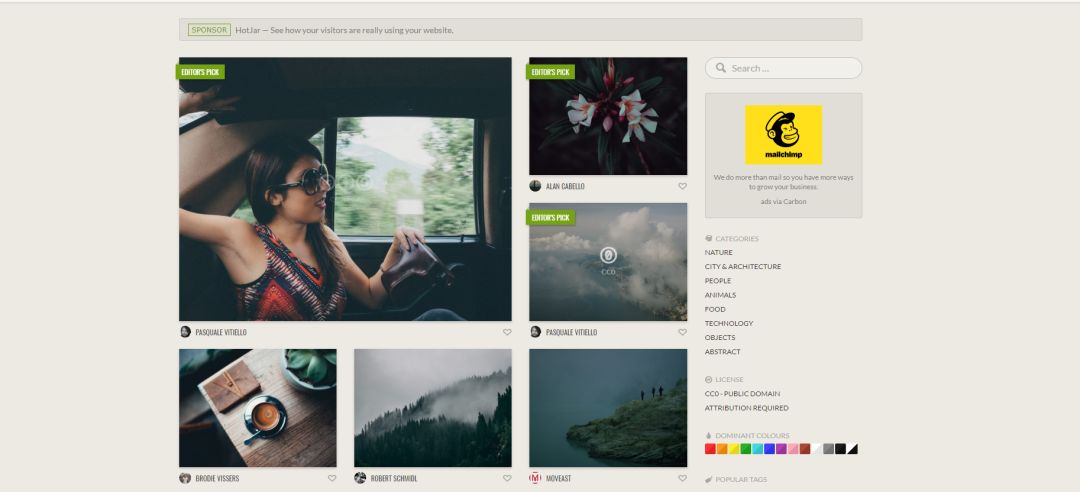1080x492 pixels.
Task: Click the CC0 license badge on clouds photo
Action: (x=608, y=259)
